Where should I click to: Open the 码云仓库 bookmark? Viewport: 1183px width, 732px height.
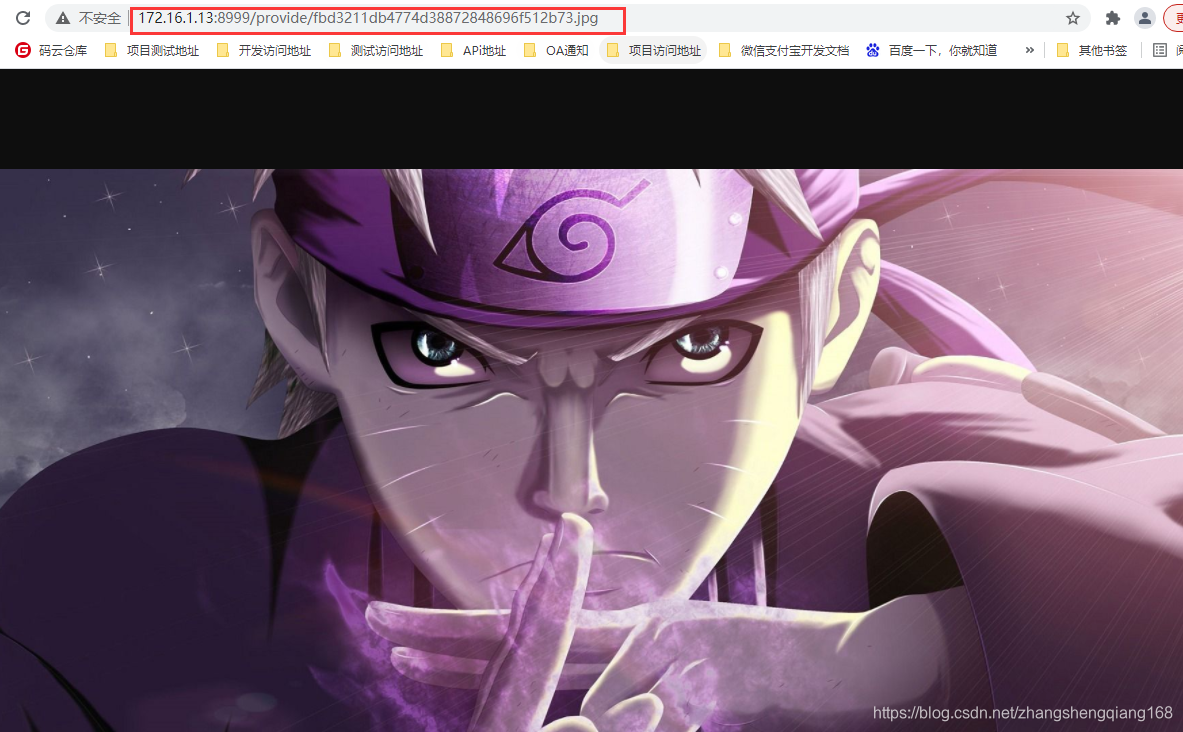(x=51, y=51)
